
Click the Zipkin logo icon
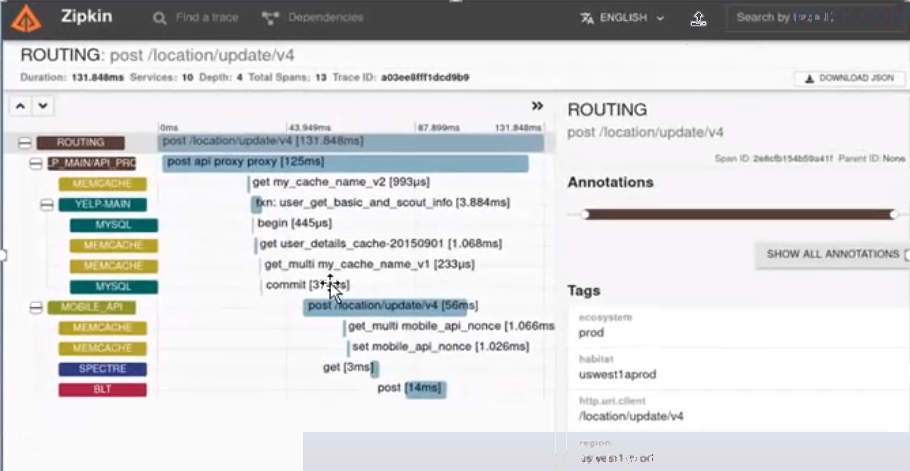click(26, 18)
